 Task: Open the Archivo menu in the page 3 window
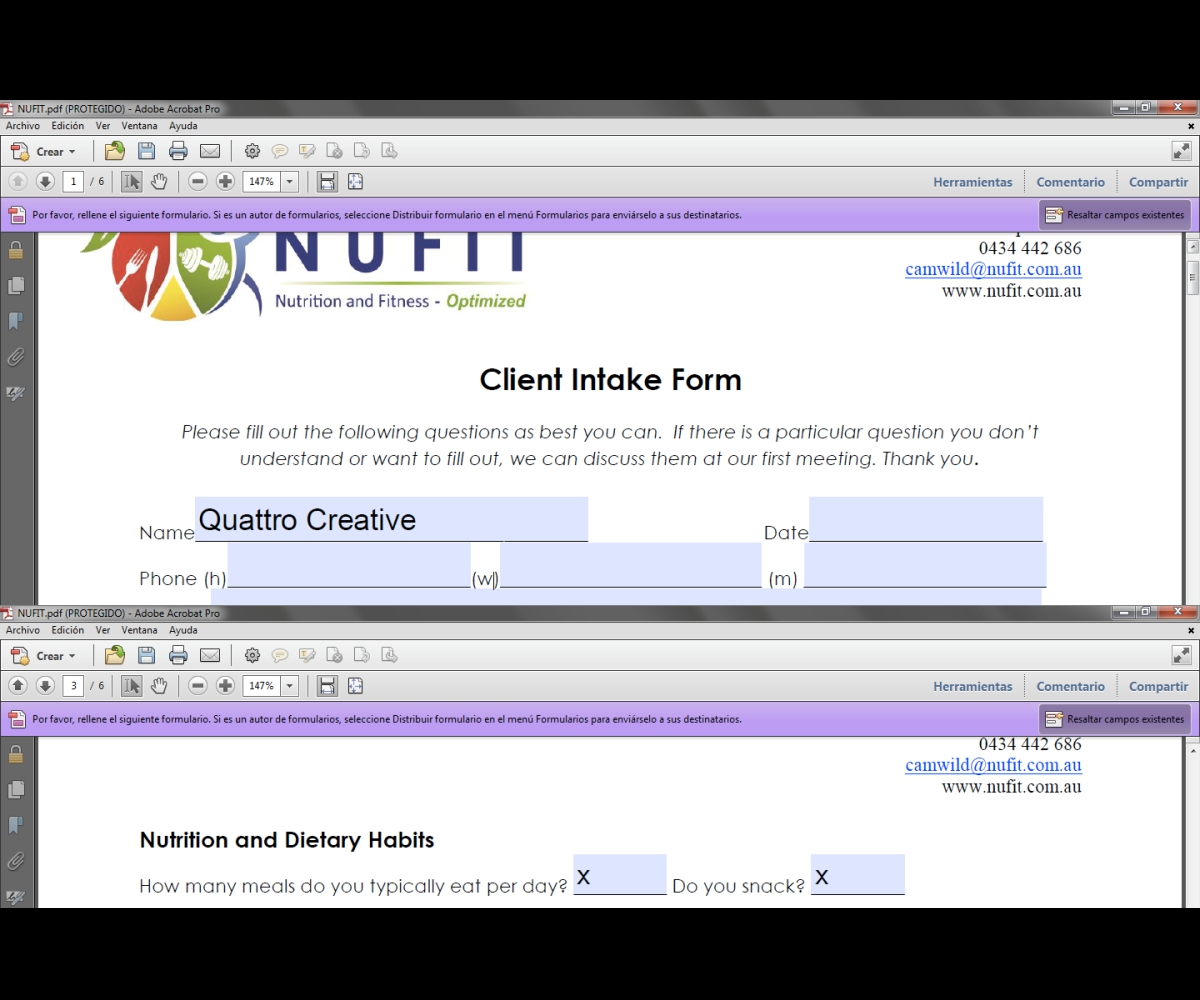click(23, 631)
